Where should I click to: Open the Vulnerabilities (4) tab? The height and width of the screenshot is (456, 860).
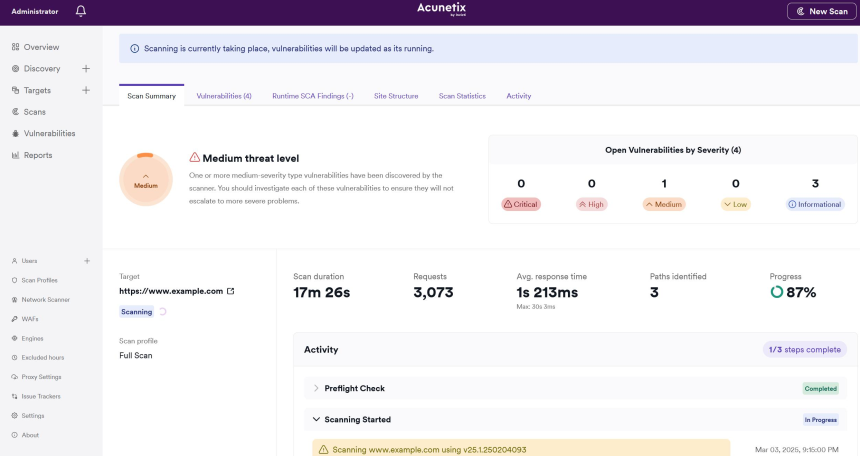(x=224, y=96)
